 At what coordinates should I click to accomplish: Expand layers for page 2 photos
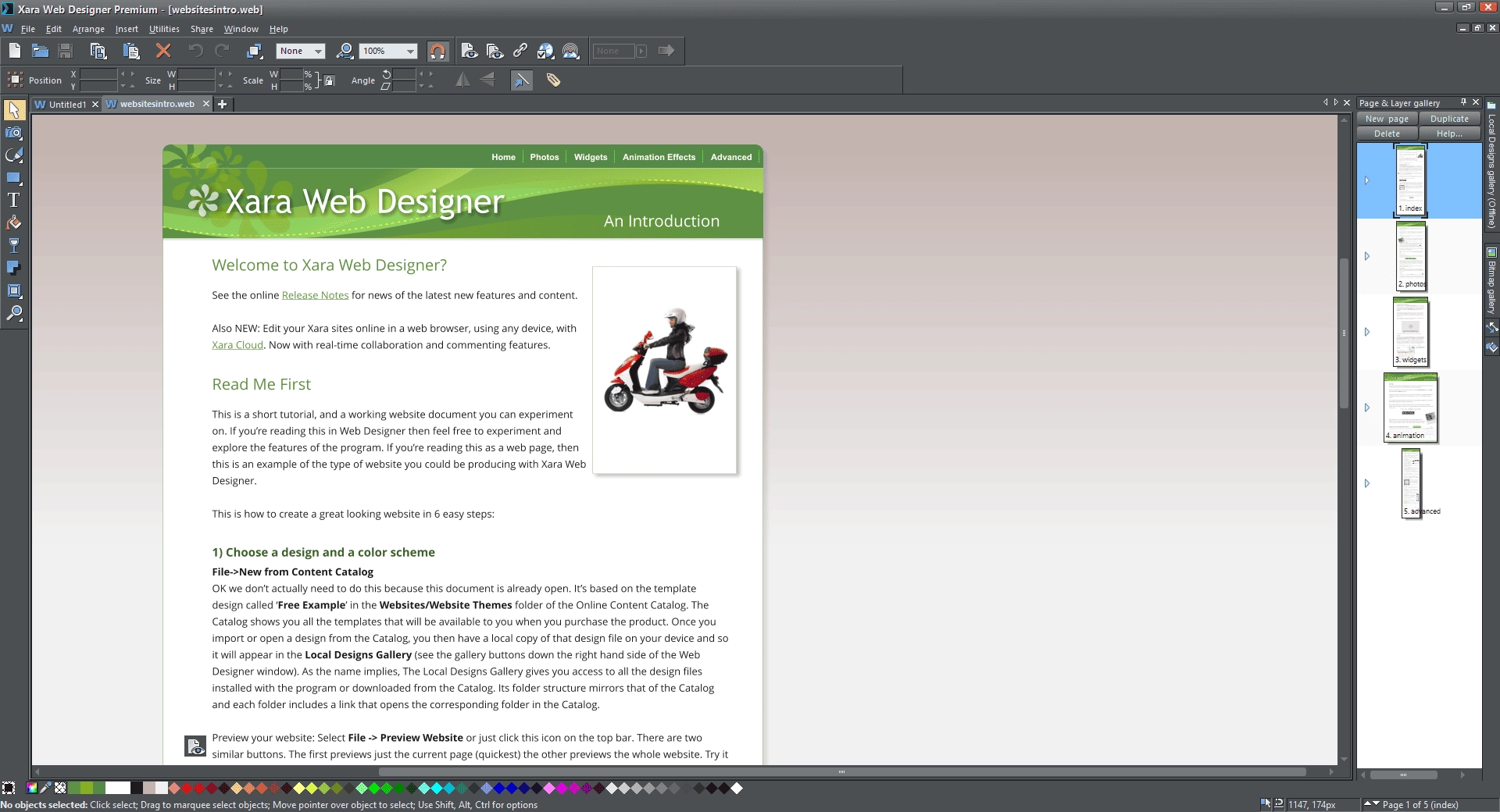1366,256
